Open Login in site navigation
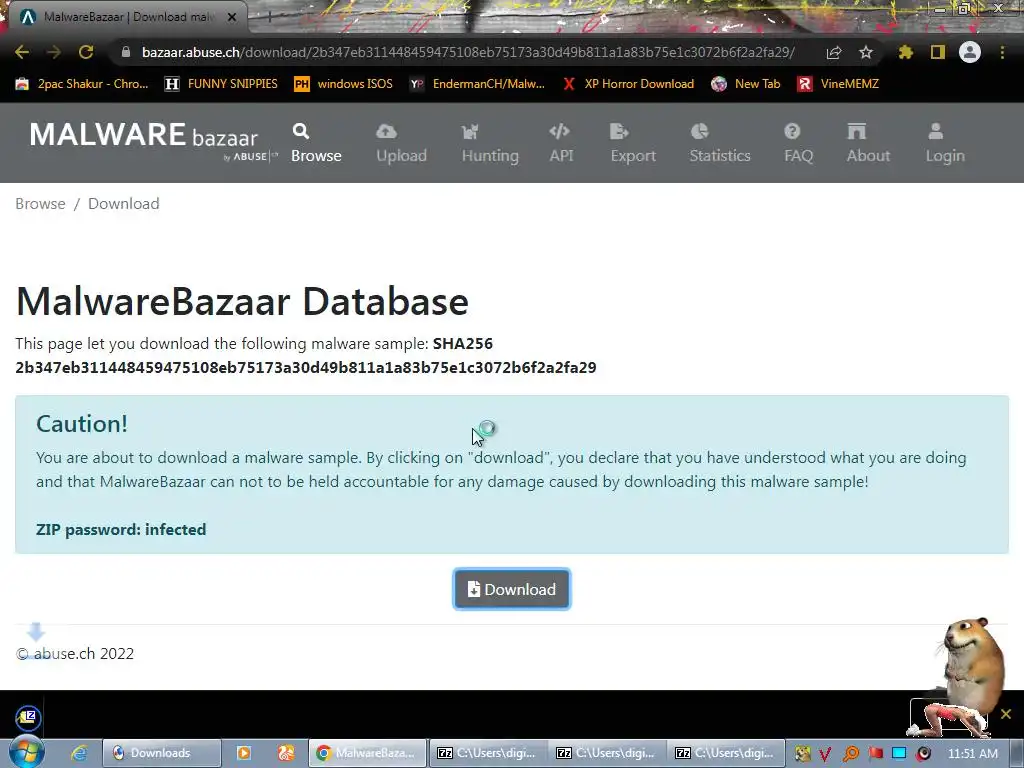This screenshot has width=1024, height=768. [x=944, y=143]
